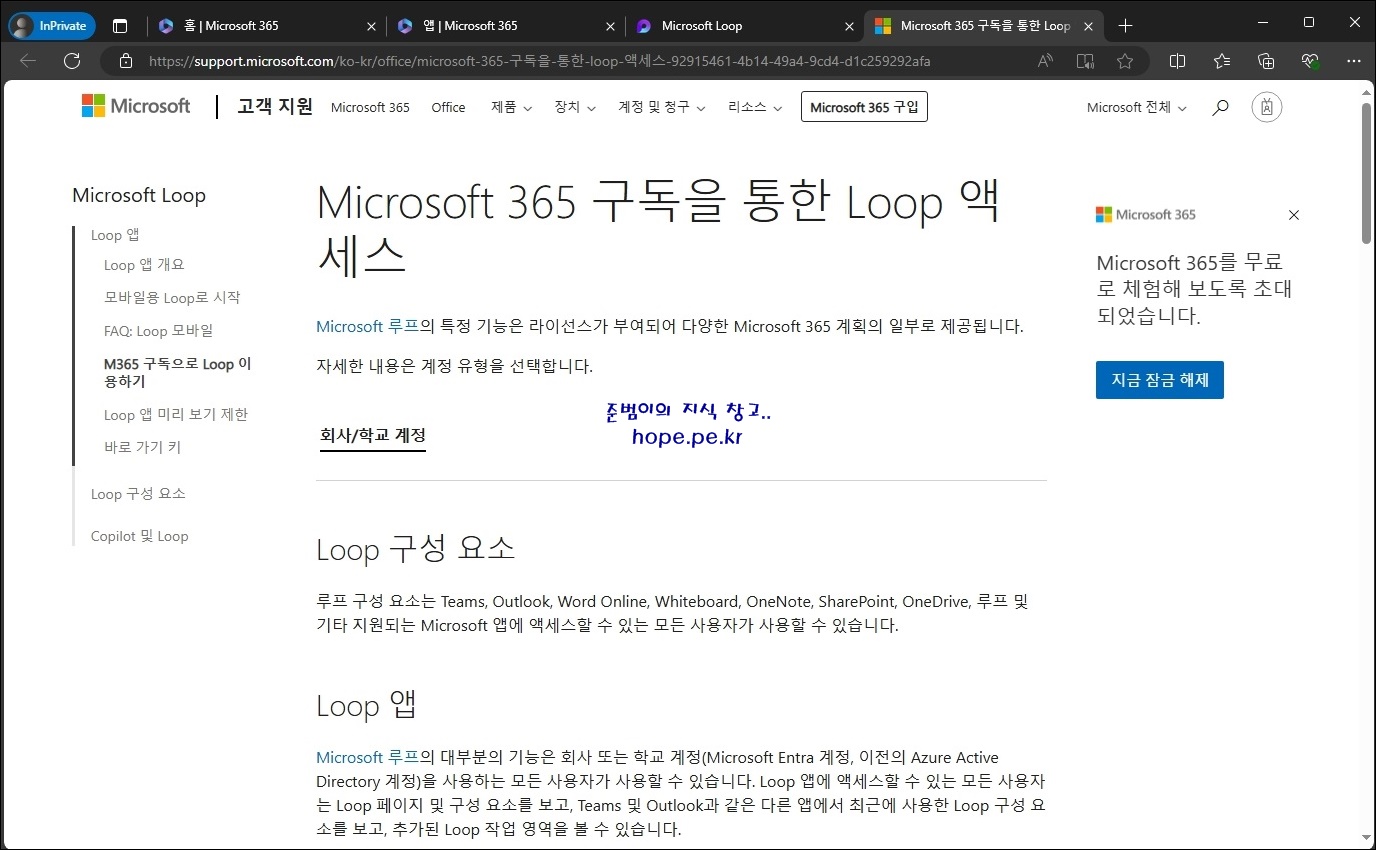Expand Loop 구성 요소 sidebar section
The image size is (1376, 850).
(138, 494)
